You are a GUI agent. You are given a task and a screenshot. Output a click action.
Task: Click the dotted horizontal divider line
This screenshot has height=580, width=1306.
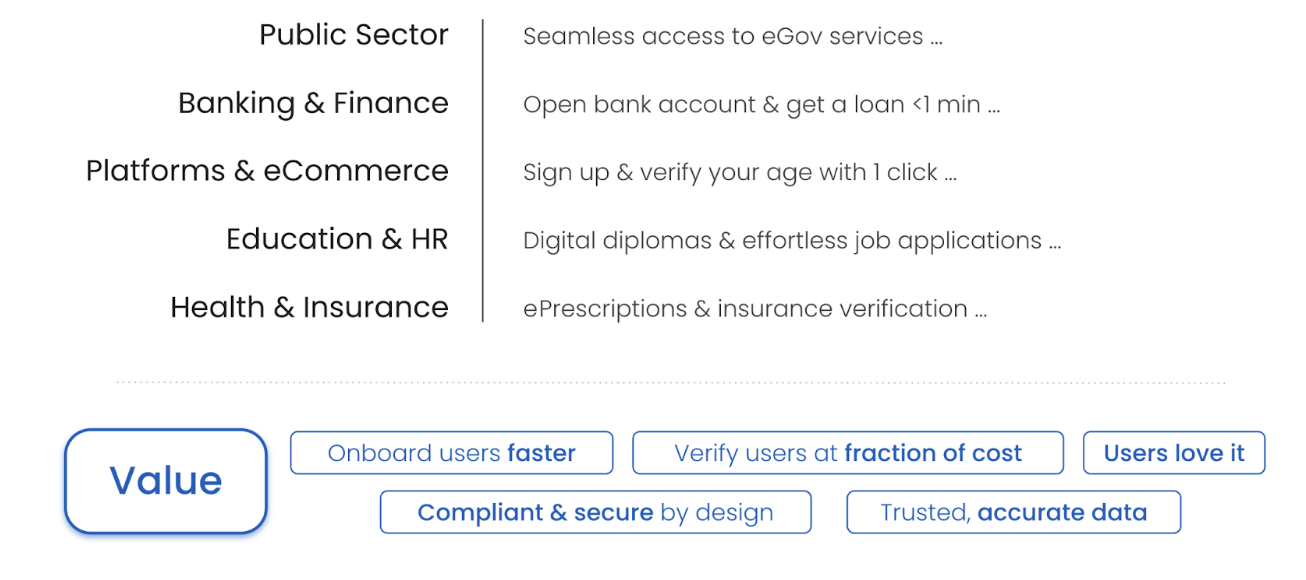(x=670, y=382)
